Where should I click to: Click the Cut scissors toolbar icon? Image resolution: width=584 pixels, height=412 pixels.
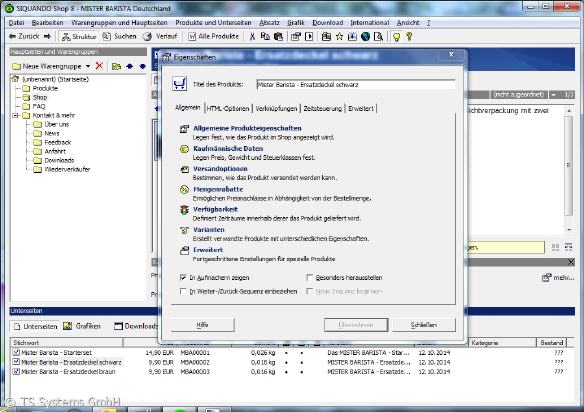253,37
